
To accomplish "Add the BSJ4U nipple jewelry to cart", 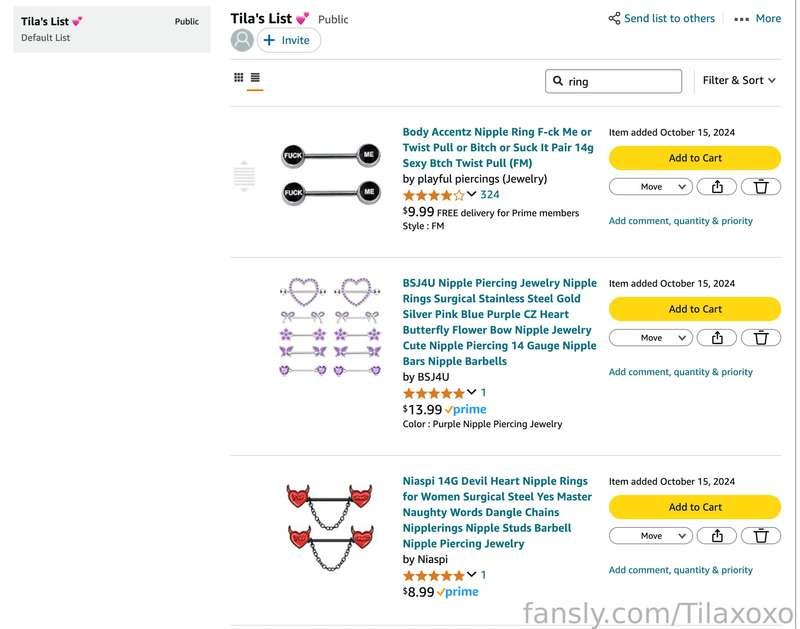I will 695,309.
